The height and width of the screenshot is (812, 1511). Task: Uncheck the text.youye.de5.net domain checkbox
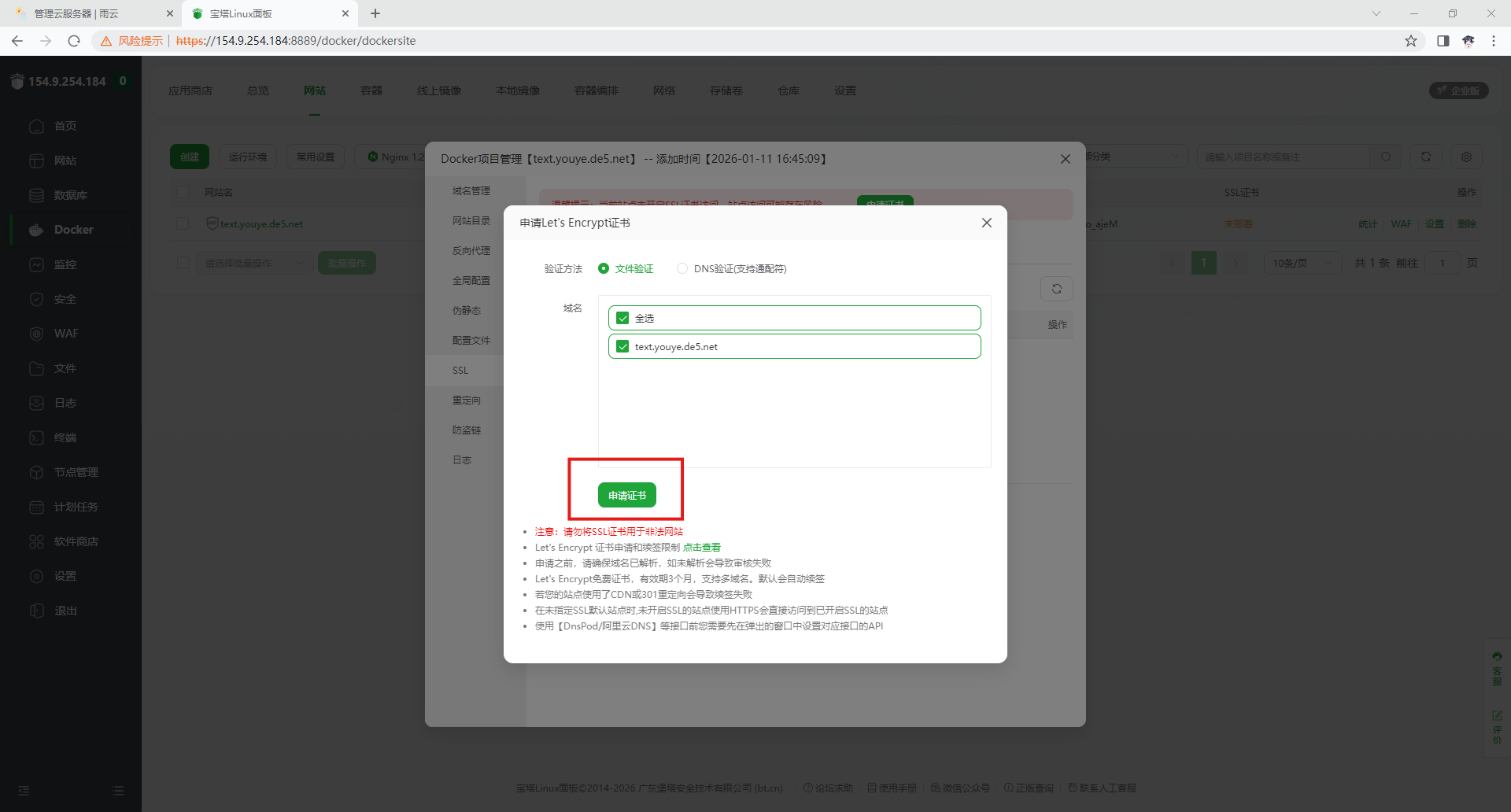[x=623, y=346]
